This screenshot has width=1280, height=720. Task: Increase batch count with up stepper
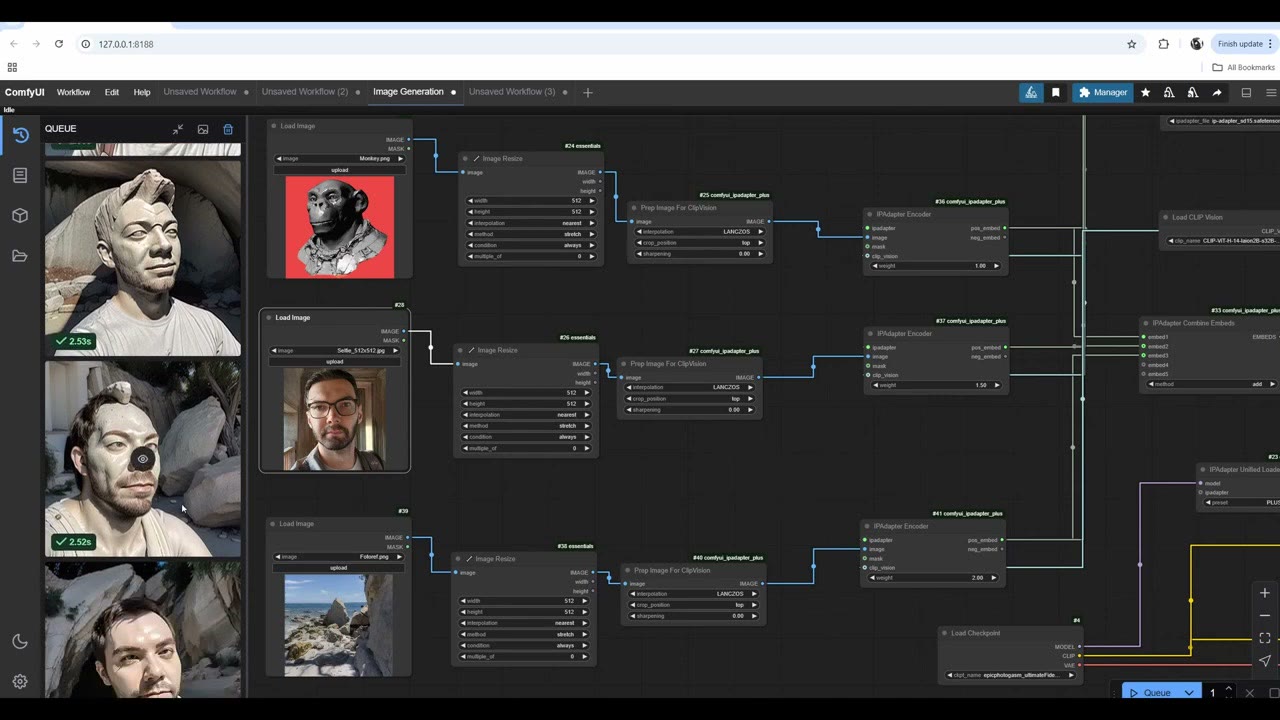tap(1229, 688)
